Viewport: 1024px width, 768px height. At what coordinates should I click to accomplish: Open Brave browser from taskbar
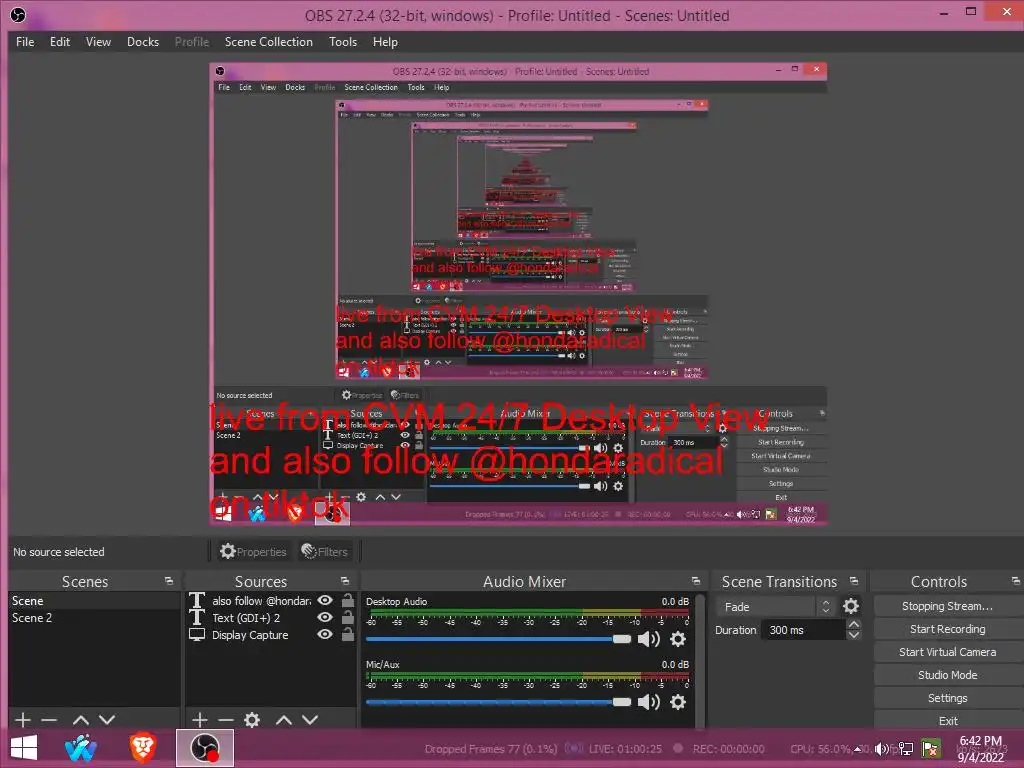pos(142,748)
